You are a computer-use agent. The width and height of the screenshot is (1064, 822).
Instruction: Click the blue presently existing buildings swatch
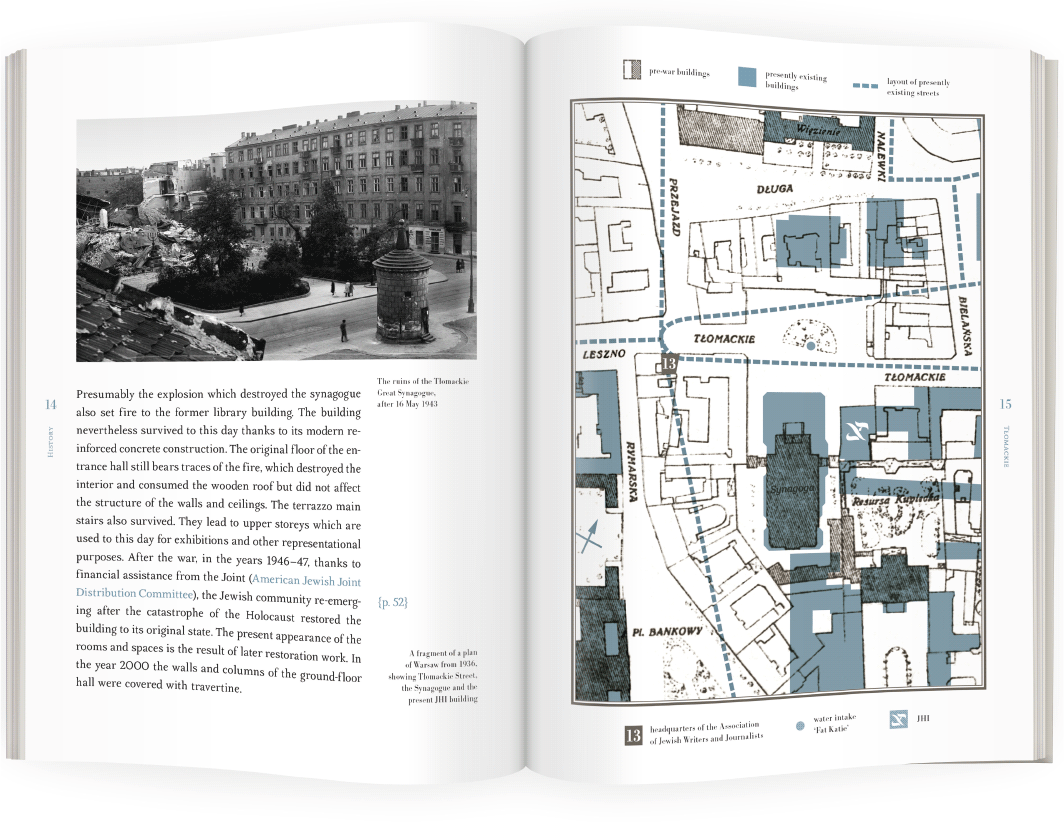pos(746,77)
